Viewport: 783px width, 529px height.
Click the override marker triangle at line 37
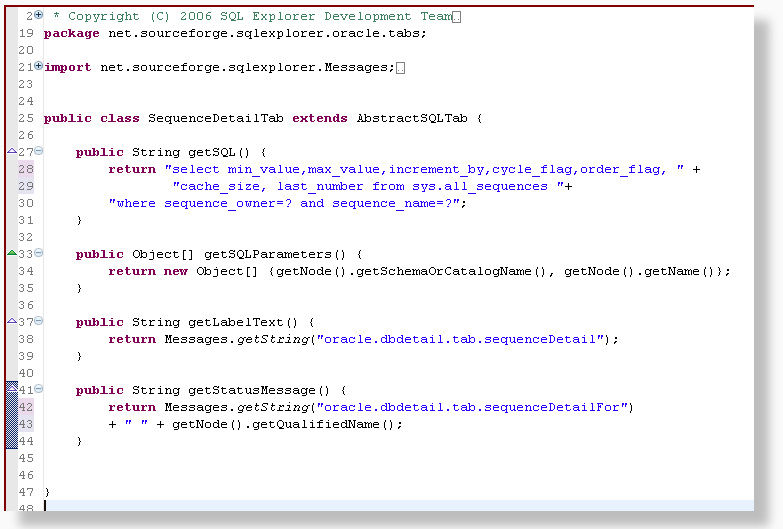(12, 321)
